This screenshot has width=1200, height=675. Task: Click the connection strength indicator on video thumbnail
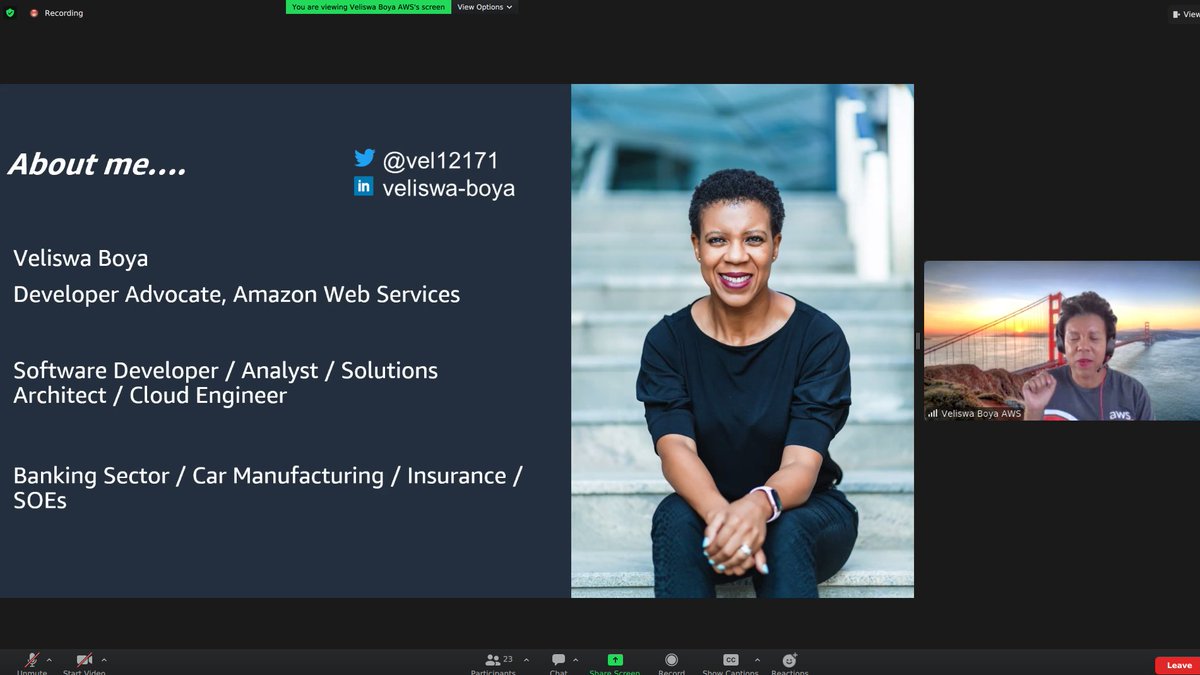[x=932, y=411]
